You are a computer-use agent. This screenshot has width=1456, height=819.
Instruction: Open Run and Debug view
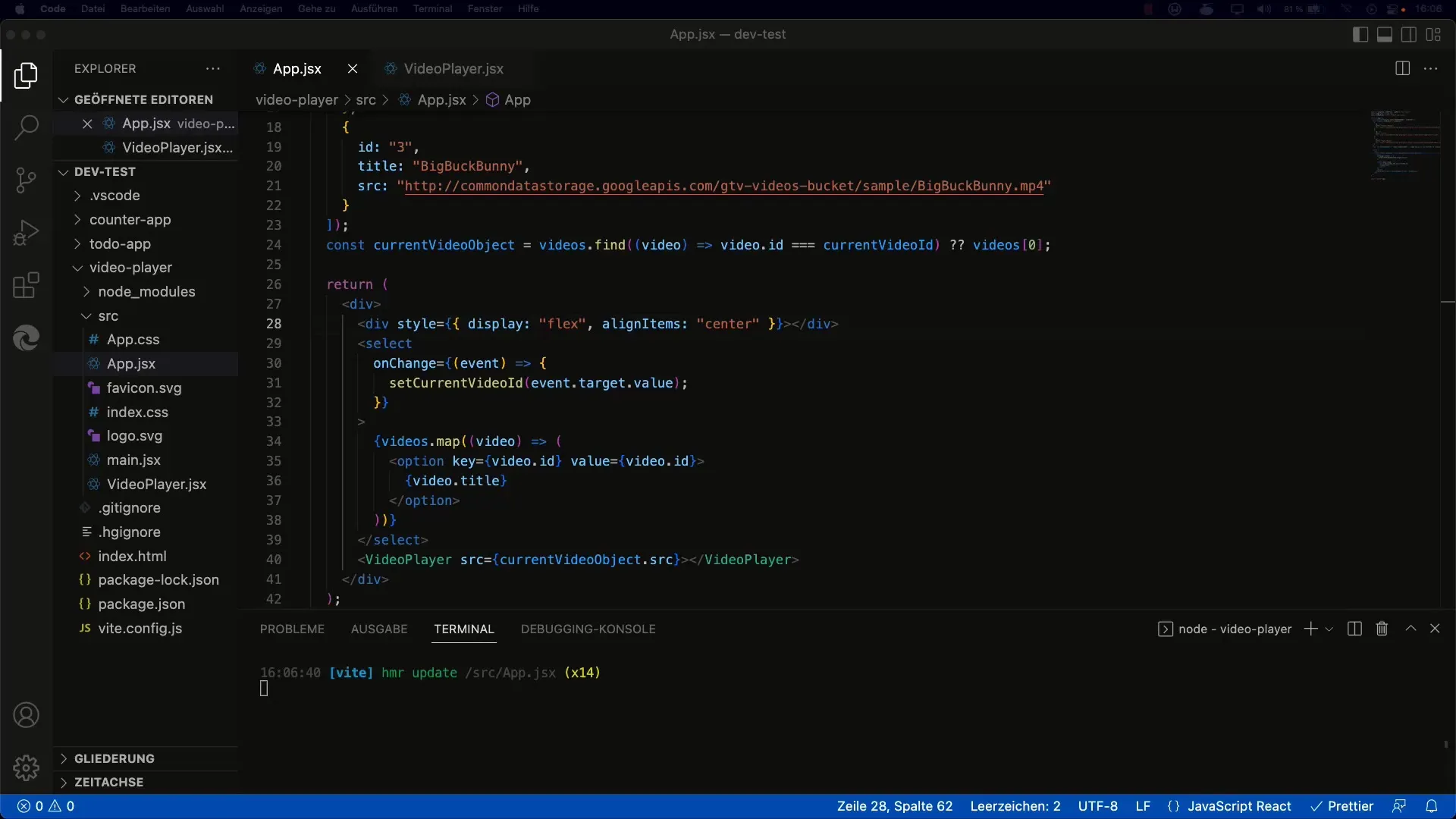tap(26, 233)
